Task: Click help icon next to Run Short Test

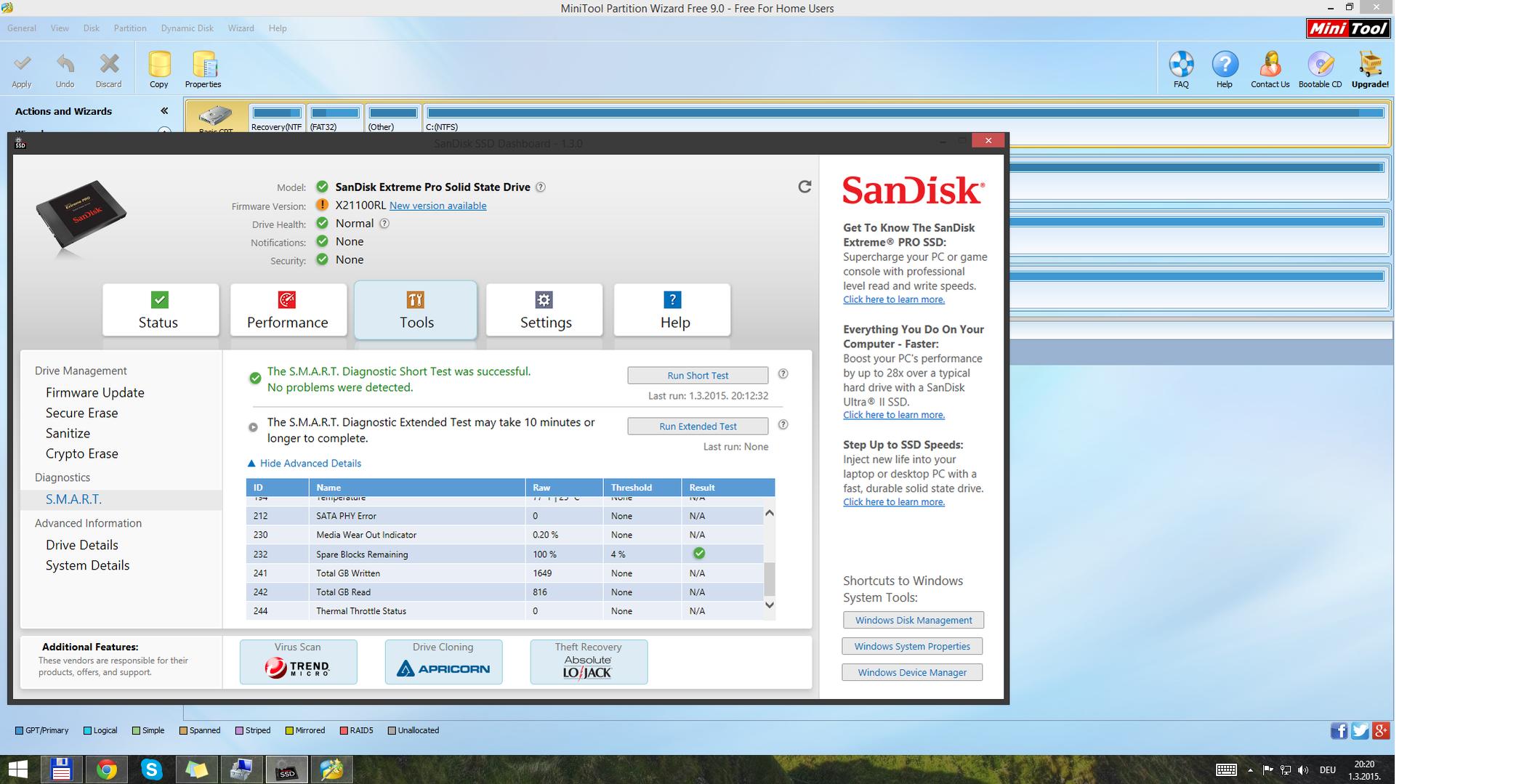Action: pyautogui.click(x=783, y=374)
